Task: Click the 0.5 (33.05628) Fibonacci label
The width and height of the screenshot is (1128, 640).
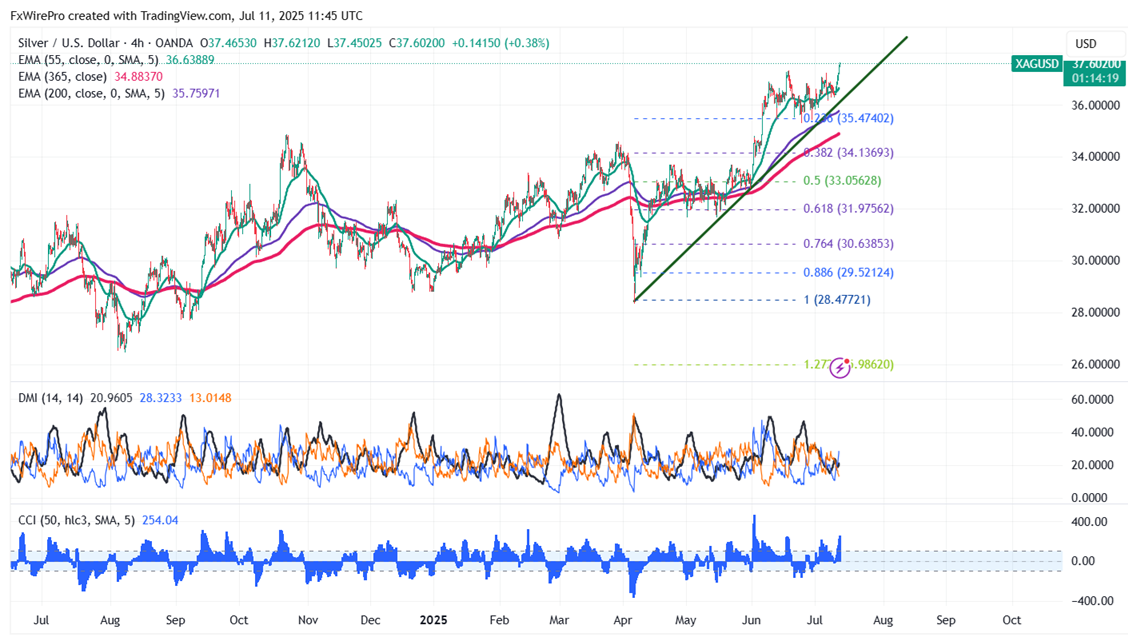Action: click(842, 180)
